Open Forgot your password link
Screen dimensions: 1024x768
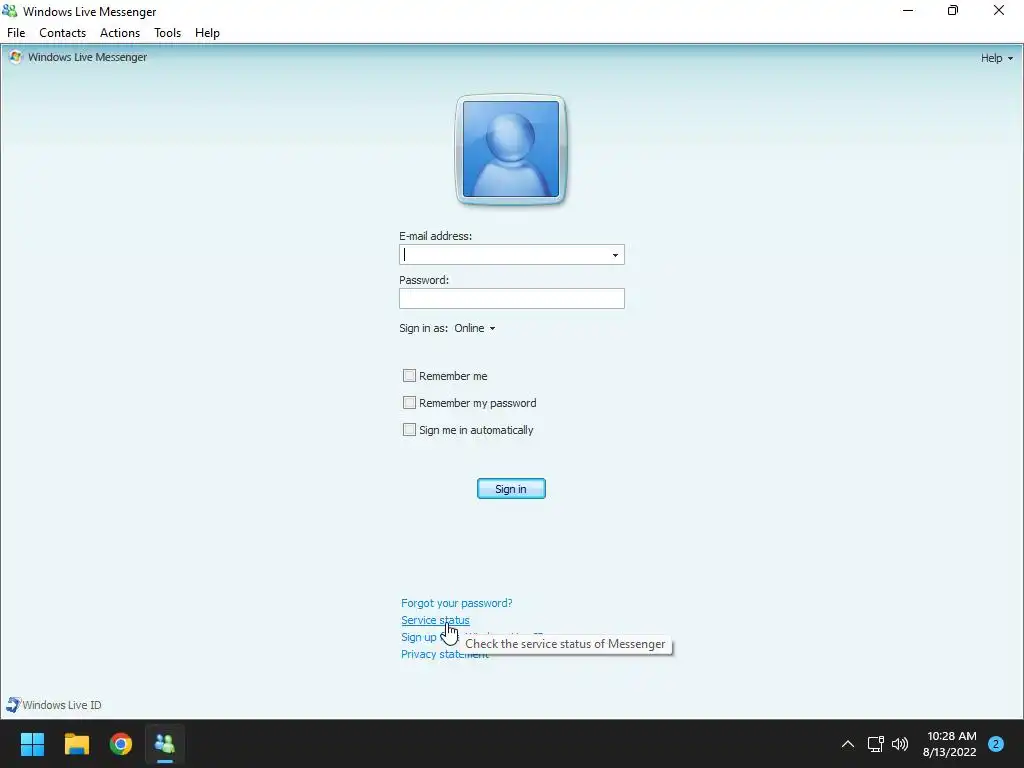(x=456, y=603)
